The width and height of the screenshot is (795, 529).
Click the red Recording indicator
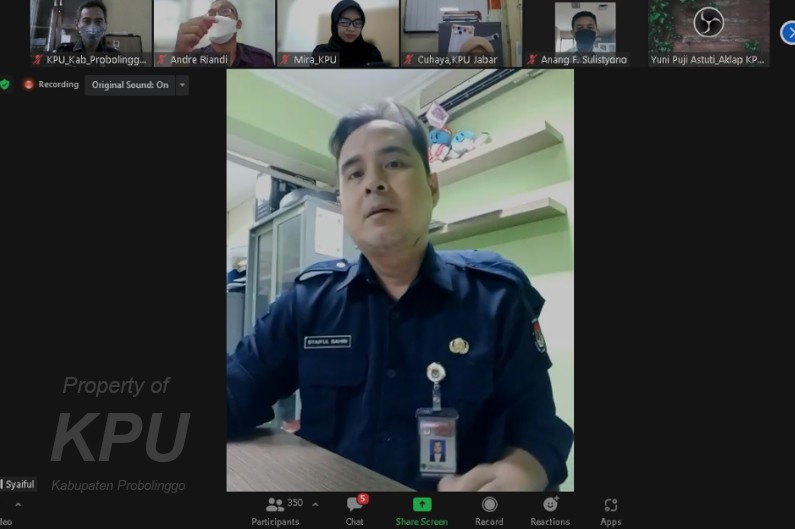coord(50,85)
